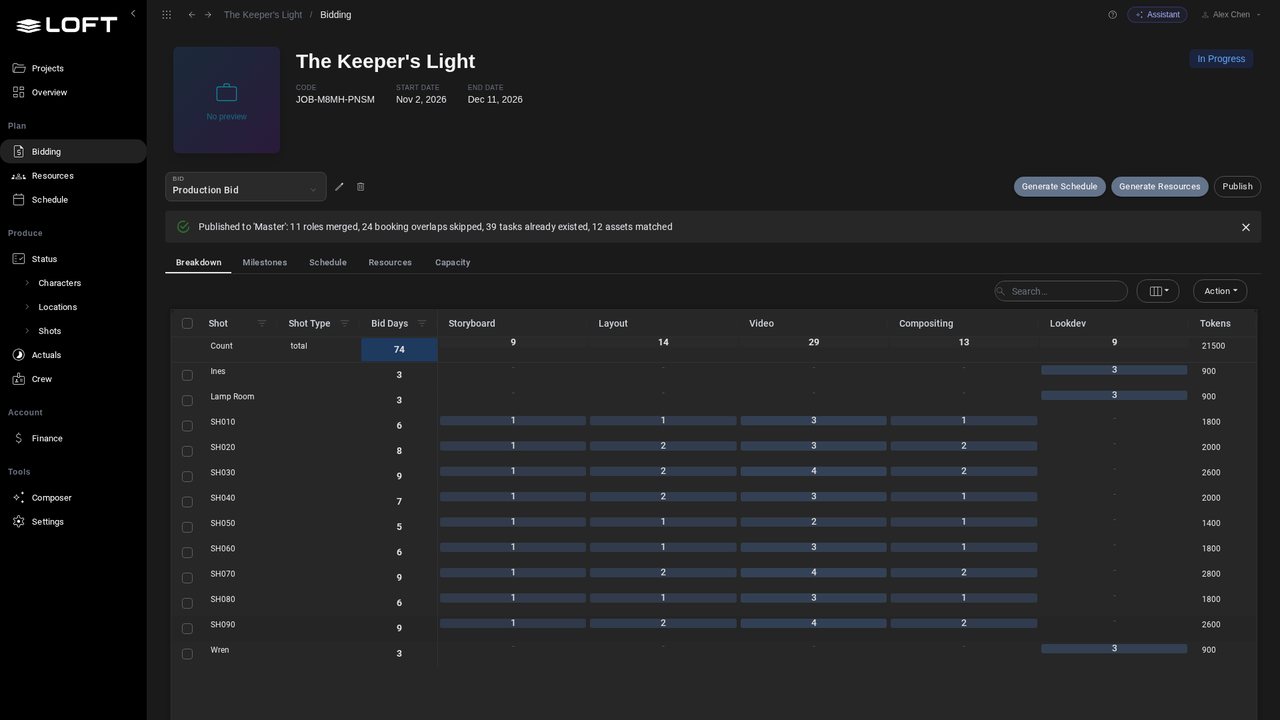This screenshot has height=720, width=1280.
Task: Click the pencil edit bid icon
Action: 339,187
